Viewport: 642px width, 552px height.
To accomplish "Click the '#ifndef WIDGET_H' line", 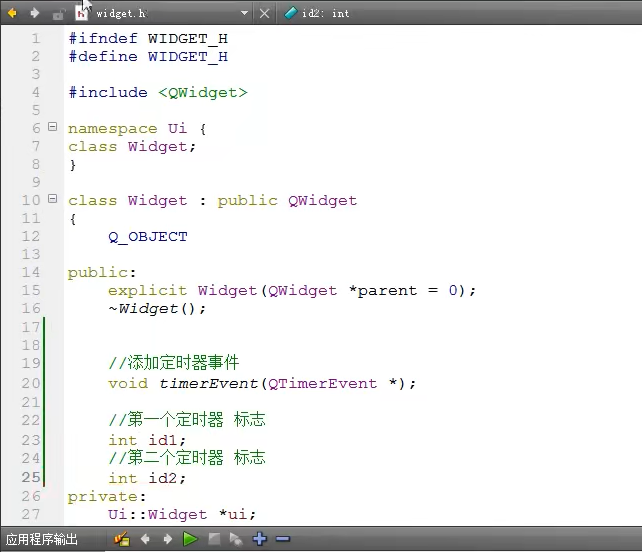I will pyautogui.click(x=148, y=38).
